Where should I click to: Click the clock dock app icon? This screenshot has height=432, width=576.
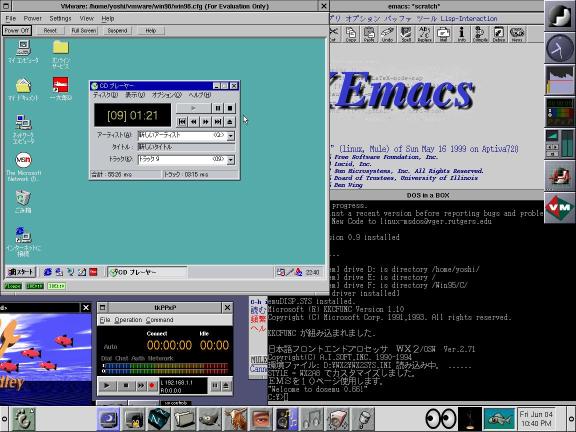pos(559,48)
